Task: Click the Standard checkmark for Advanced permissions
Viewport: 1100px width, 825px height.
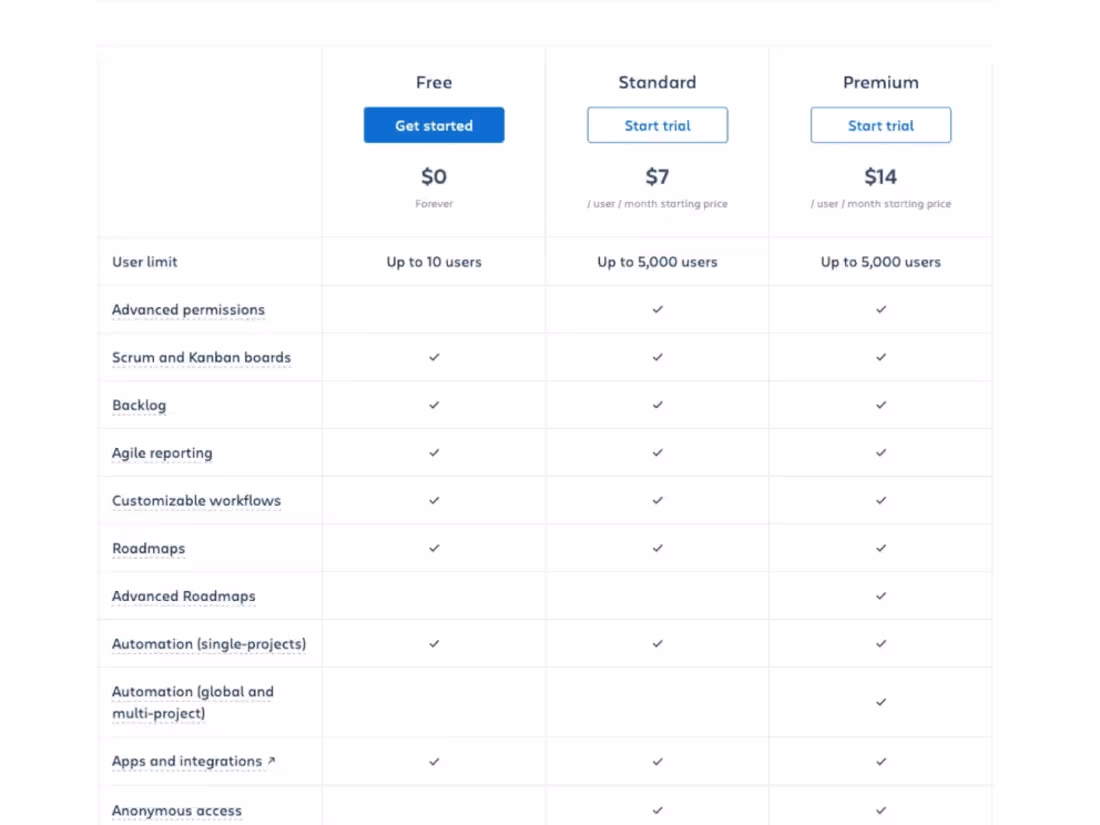Action: click(x=657, y=310)
